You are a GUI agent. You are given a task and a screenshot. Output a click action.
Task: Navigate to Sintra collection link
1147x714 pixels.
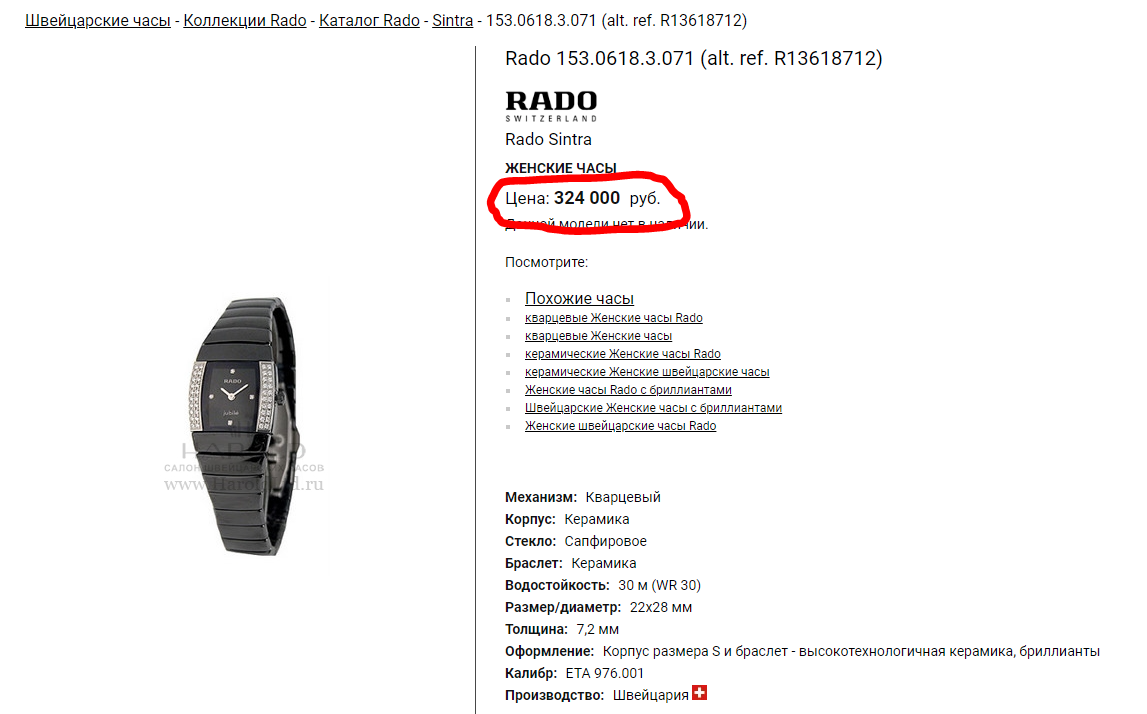[453, 20]
